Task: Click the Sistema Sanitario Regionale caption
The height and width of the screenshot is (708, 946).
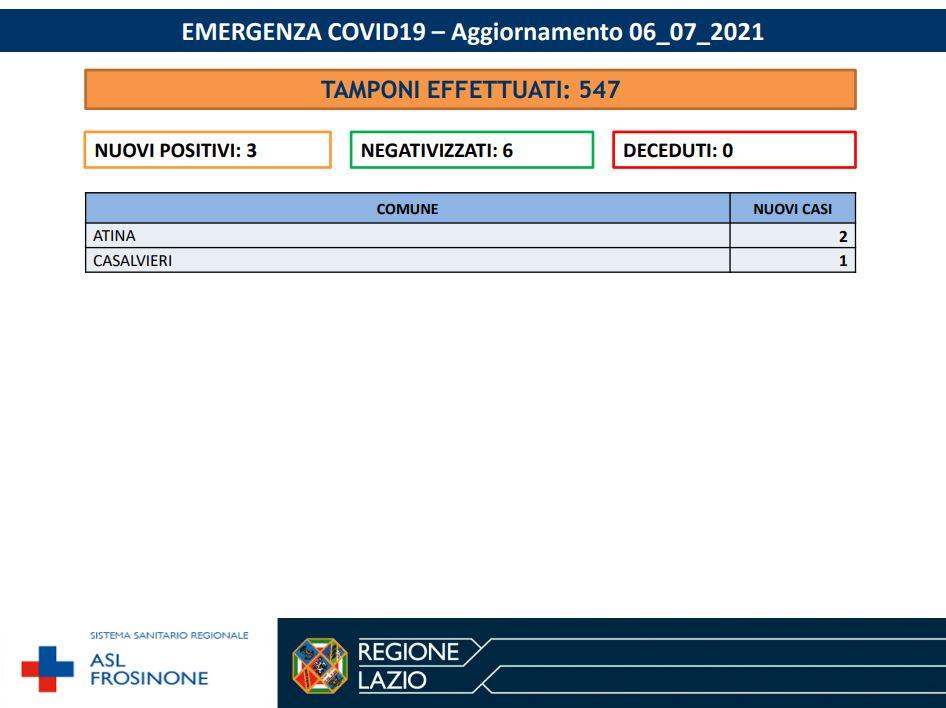Action: point(168,635)
